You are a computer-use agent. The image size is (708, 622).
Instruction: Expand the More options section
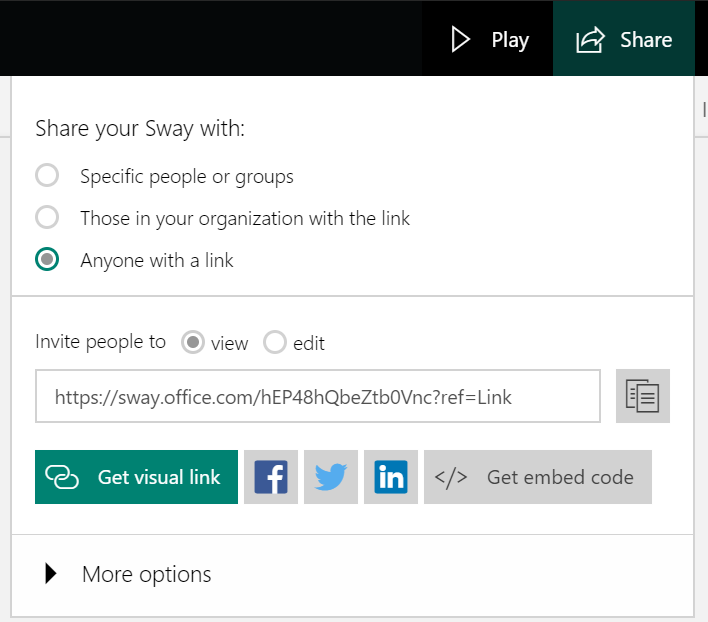(x=128, y=574)
